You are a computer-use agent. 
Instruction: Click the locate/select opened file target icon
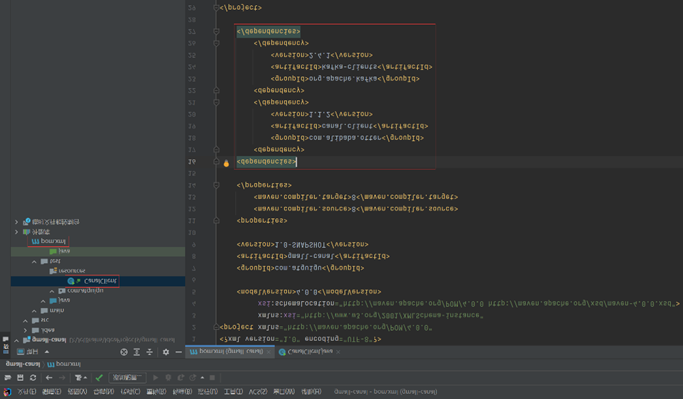[124, 352]
